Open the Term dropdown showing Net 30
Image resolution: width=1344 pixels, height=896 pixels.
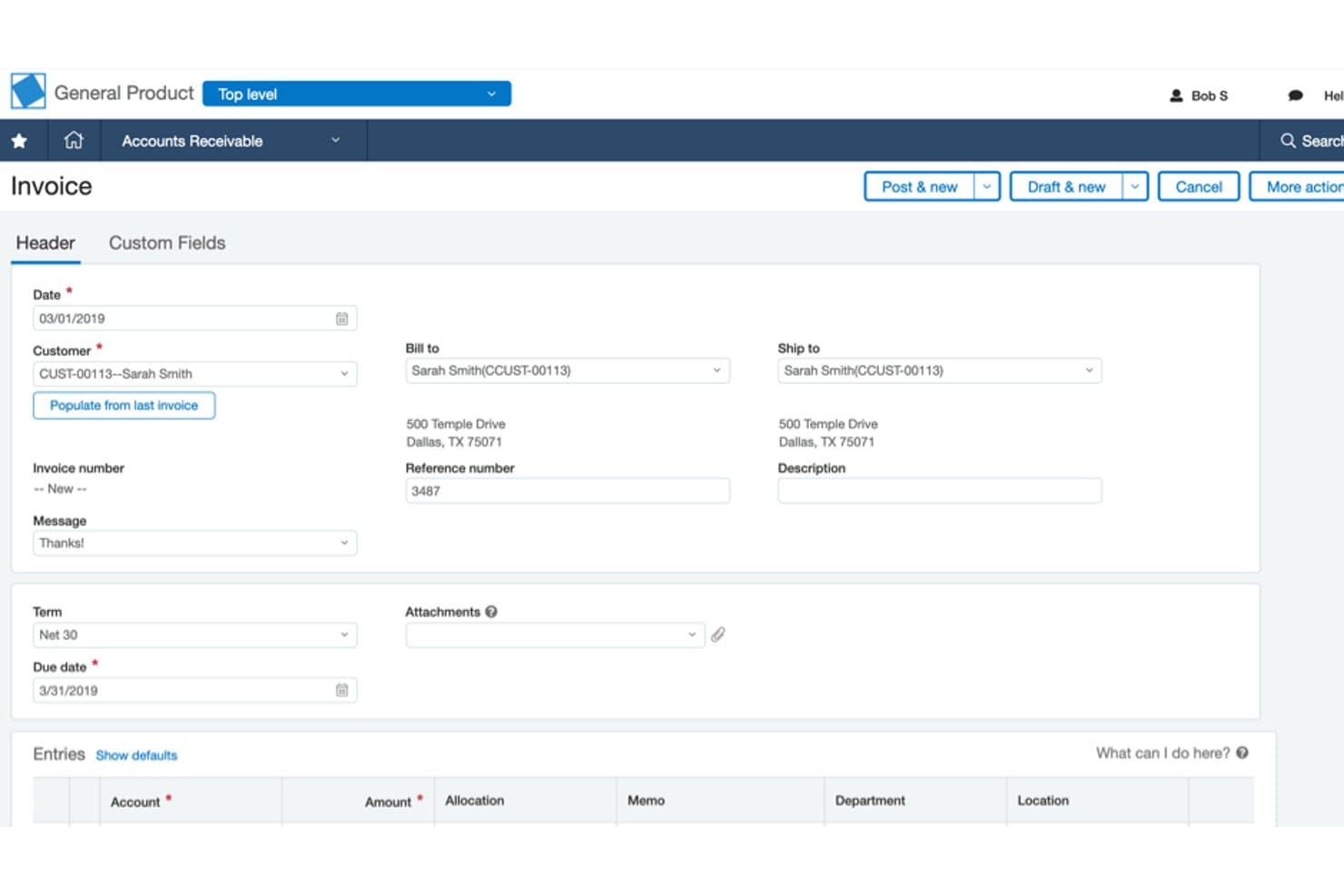click(x=194, y=635)
